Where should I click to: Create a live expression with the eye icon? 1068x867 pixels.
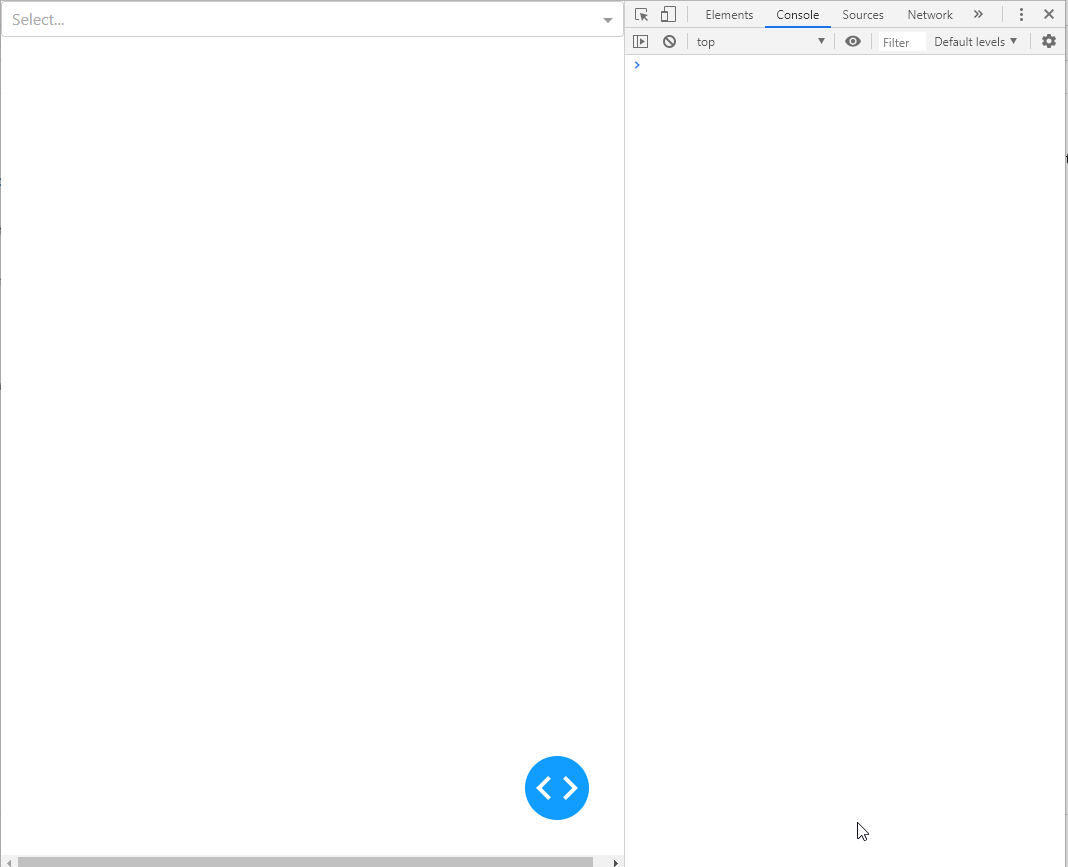(853, 41)
